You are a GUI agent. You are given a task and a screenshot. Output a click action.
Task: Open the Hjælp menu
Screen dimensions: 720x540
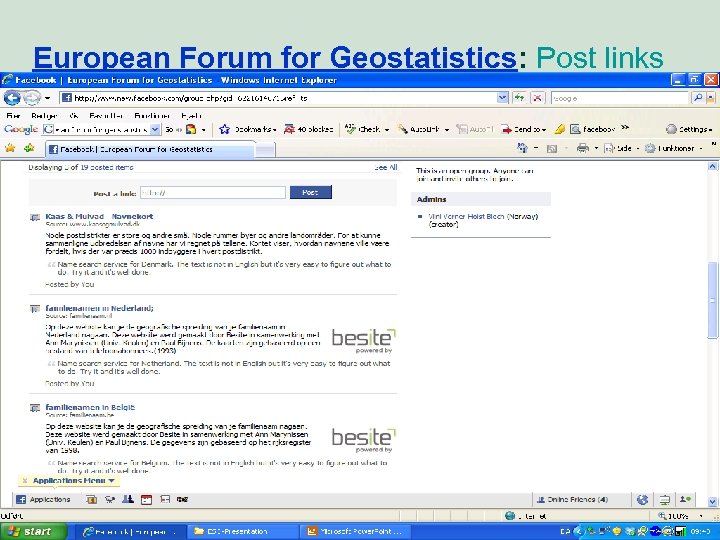pyautogui.click(x=191, y=116)
